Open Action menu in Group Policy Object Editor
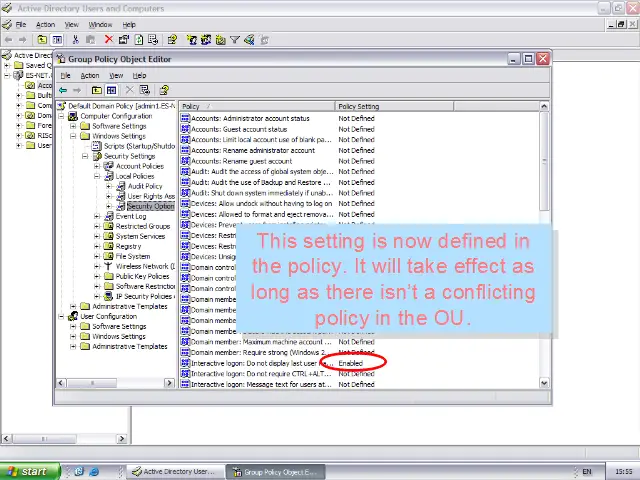This screenshot has height=480, width=640. point(90,76)
